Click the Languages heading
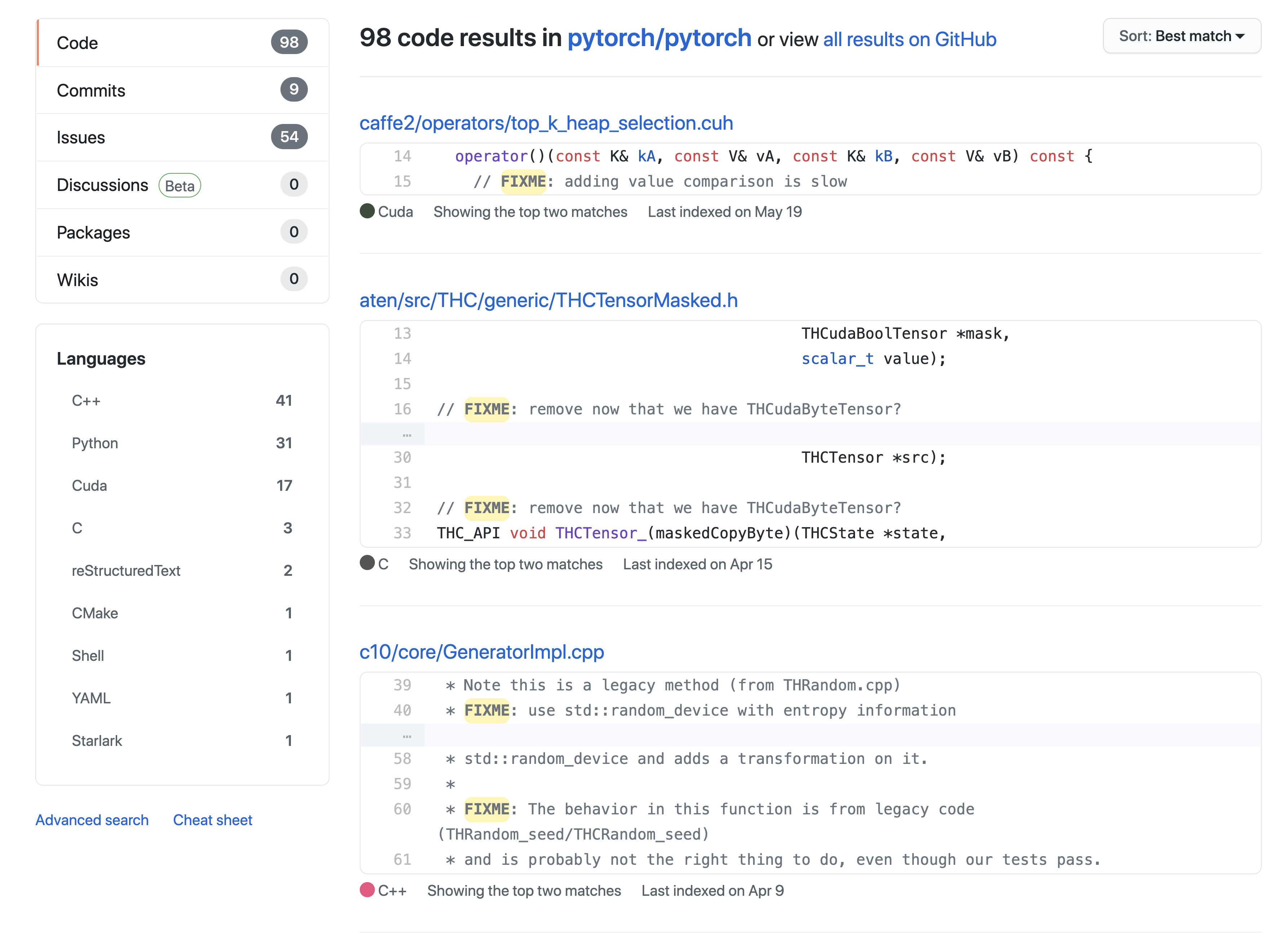This screenshot has width=1284, height=952. click(x=101, y=359)
